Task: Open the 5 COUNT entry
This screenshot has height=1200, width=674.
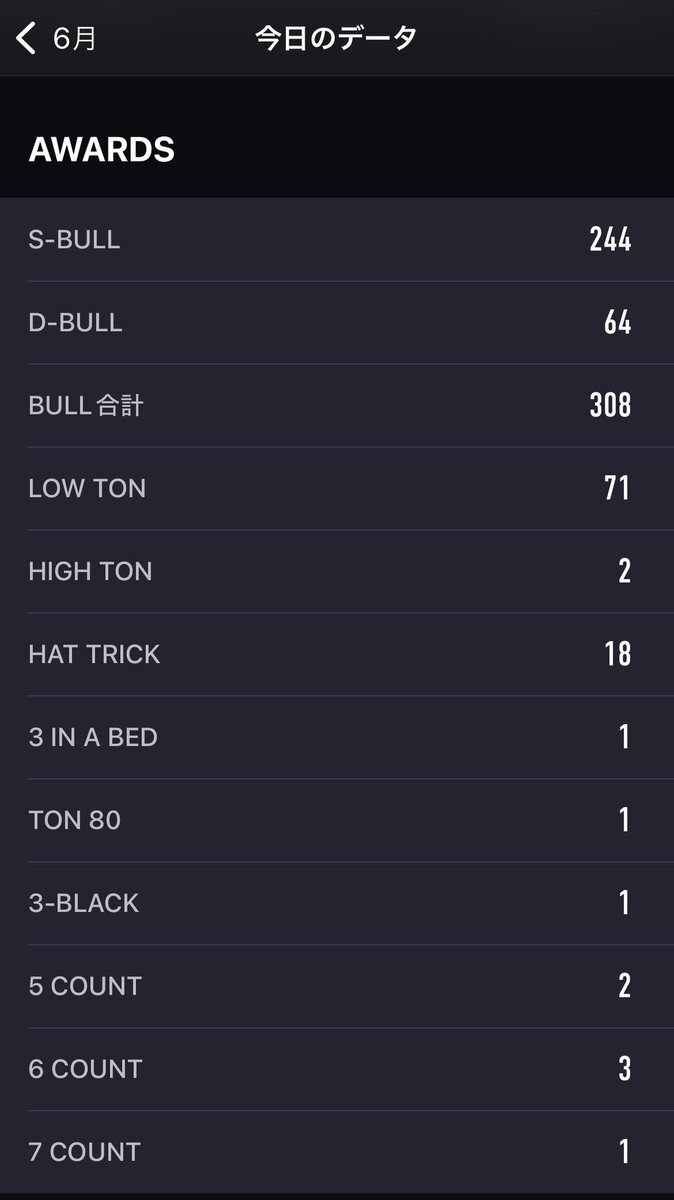Action: 337,986
